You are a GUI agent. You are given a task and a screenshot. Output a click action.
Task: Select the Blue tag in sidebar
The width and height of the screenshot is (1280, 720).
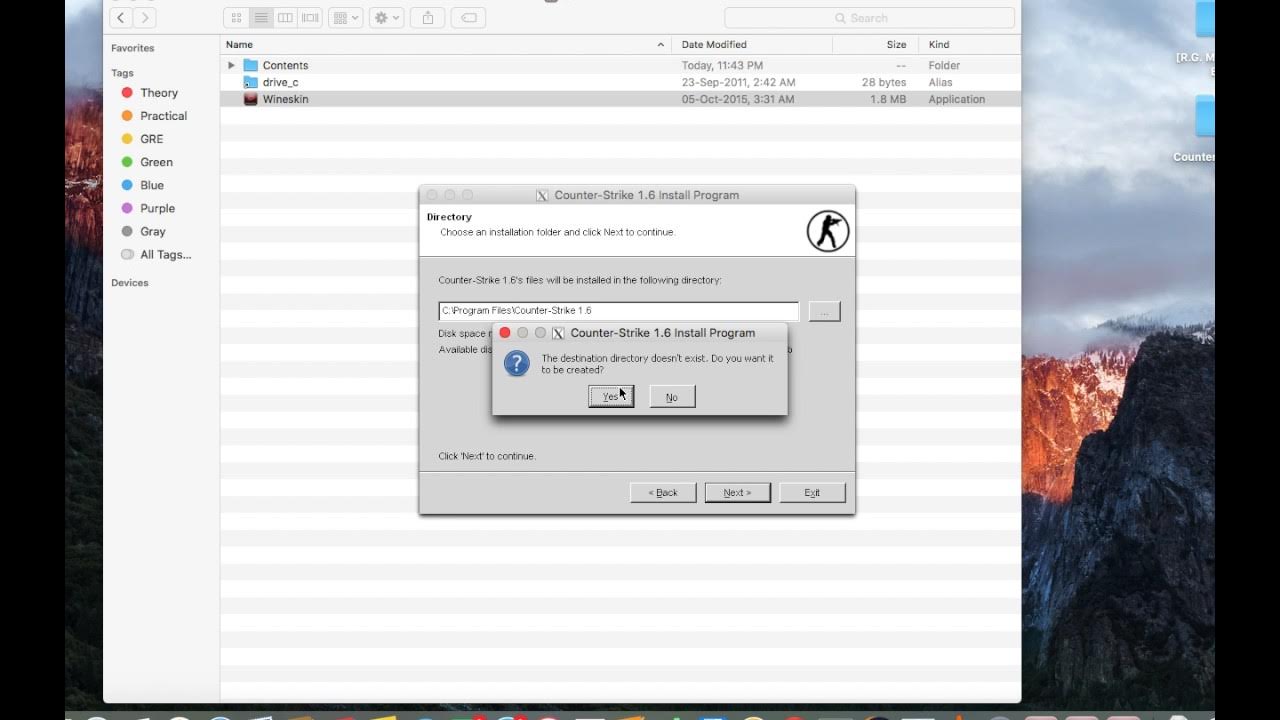pos(142,185)
